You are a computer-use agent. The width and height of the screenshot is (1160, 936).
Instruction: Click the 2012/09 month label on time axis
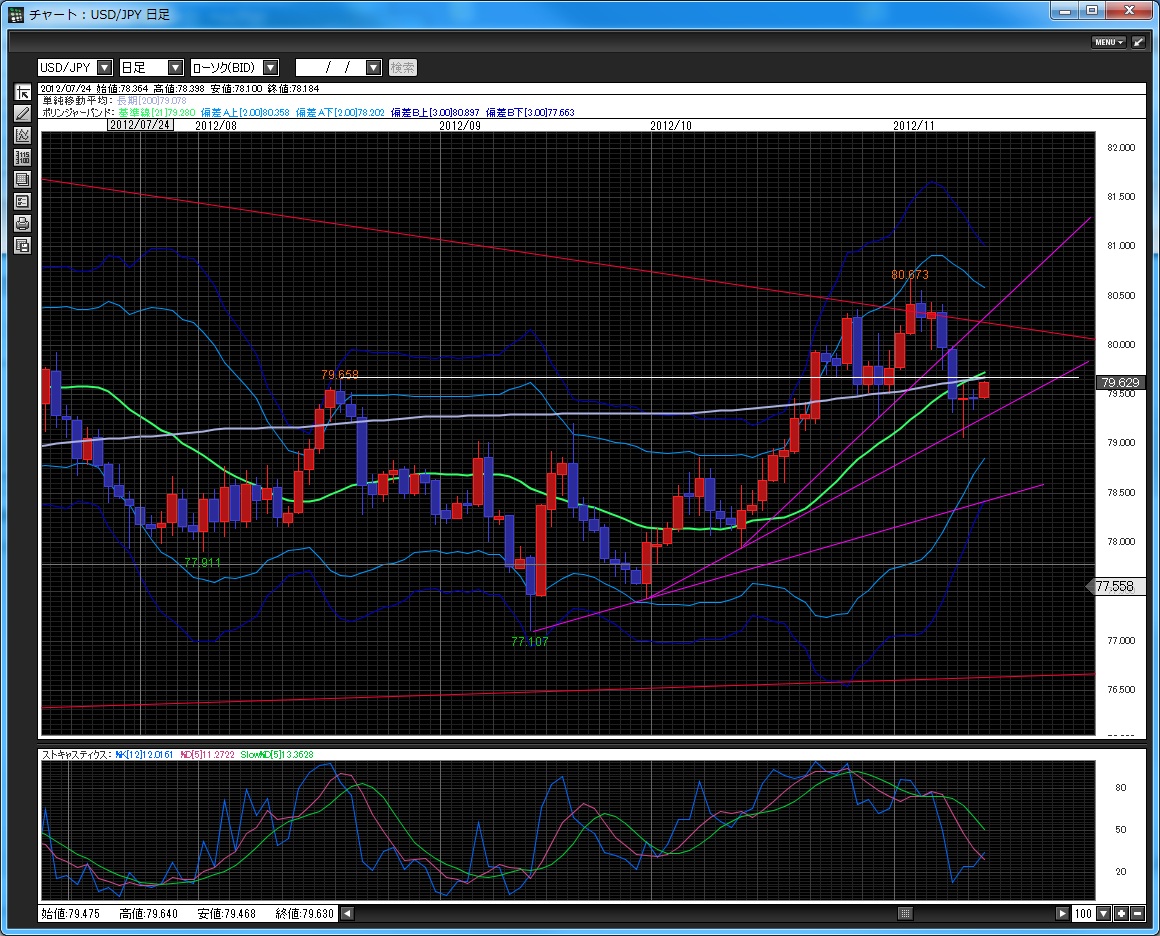[x=459, y=126]
